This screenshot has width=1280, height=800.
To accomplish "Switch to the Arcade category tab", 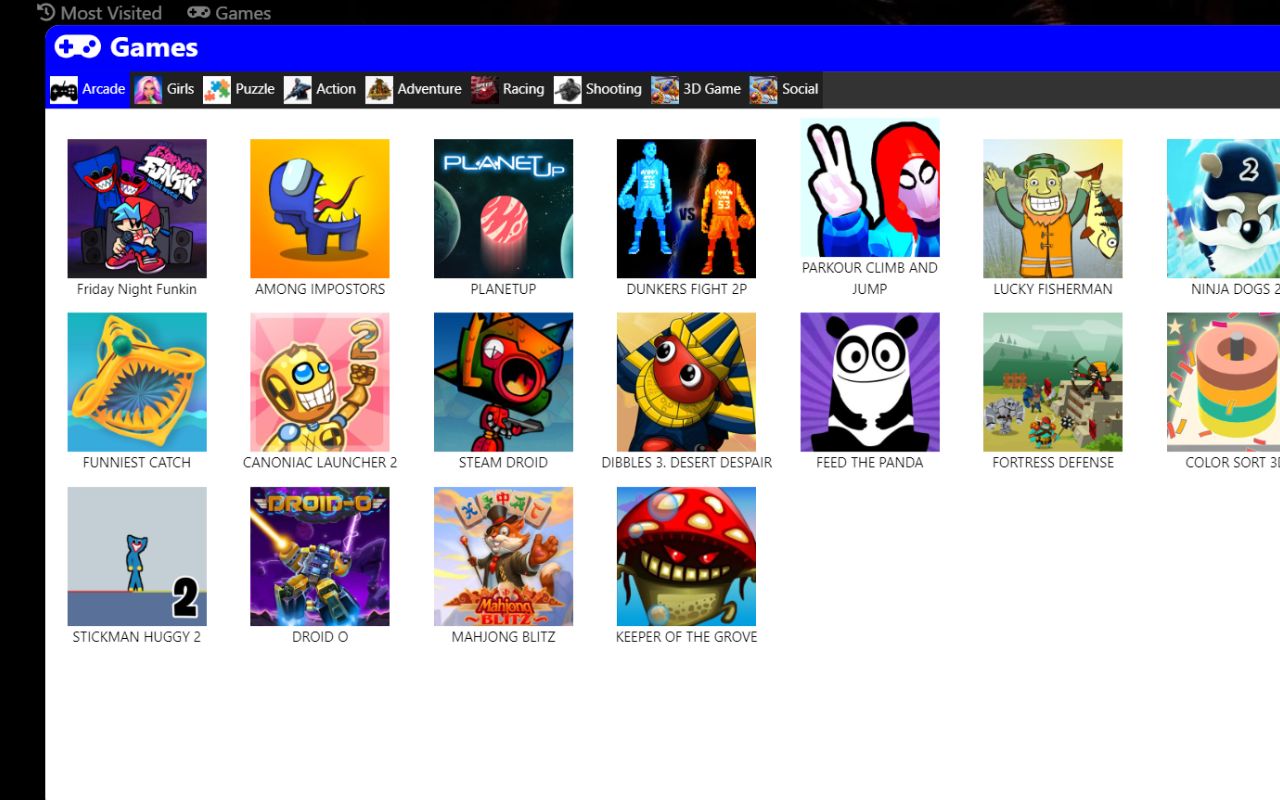I will click(88, 89).
